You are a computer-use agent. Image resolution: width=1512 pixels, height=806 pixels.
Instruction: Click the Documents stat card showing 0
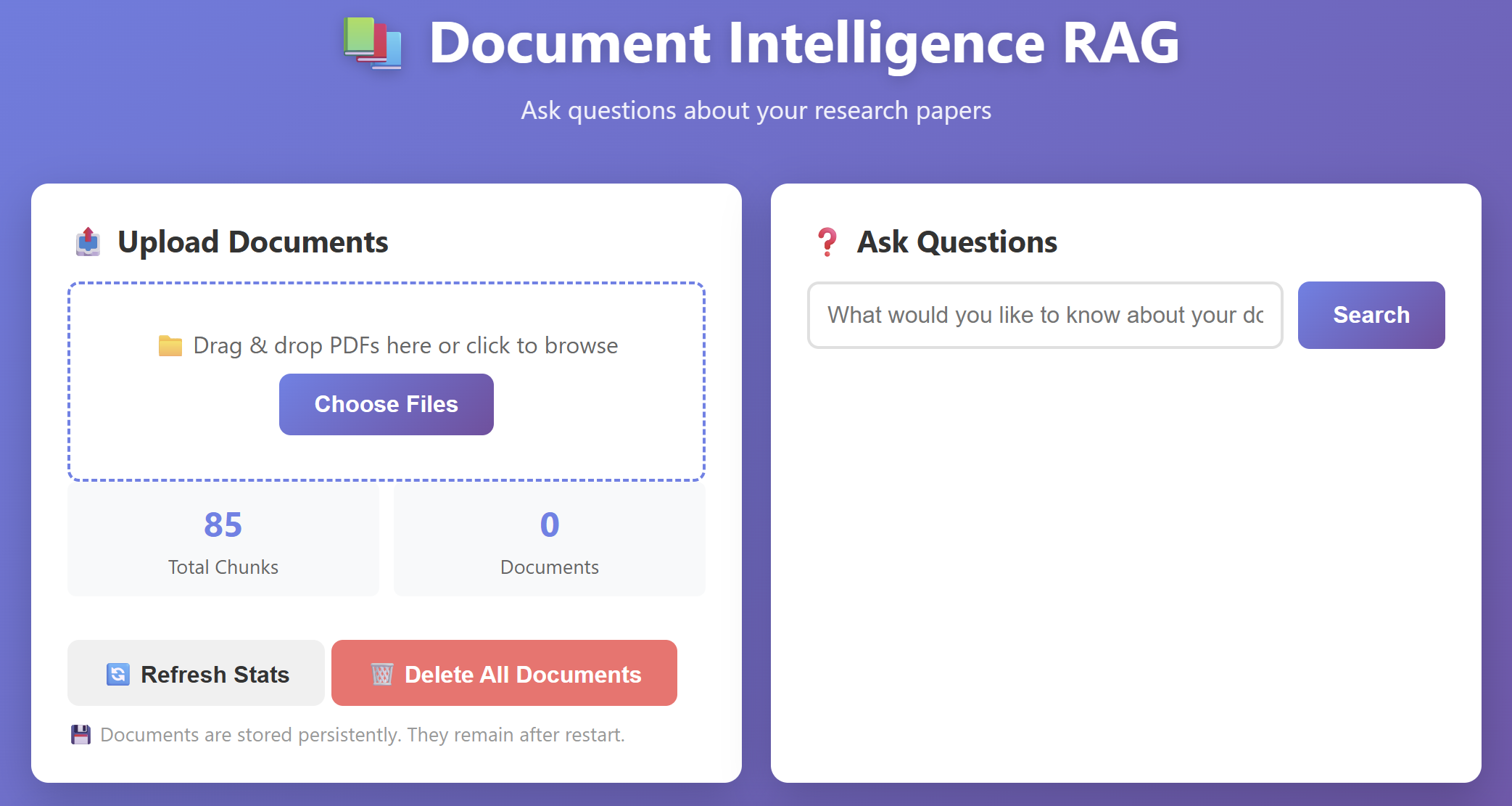tap(549, 540)
